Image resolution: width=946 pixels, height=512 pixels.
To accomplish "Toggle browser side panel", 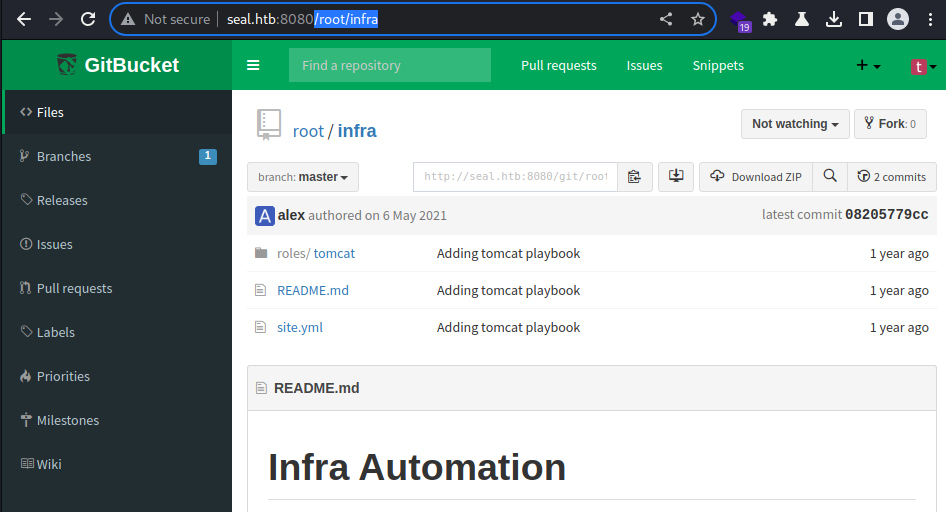I will 866,19.
